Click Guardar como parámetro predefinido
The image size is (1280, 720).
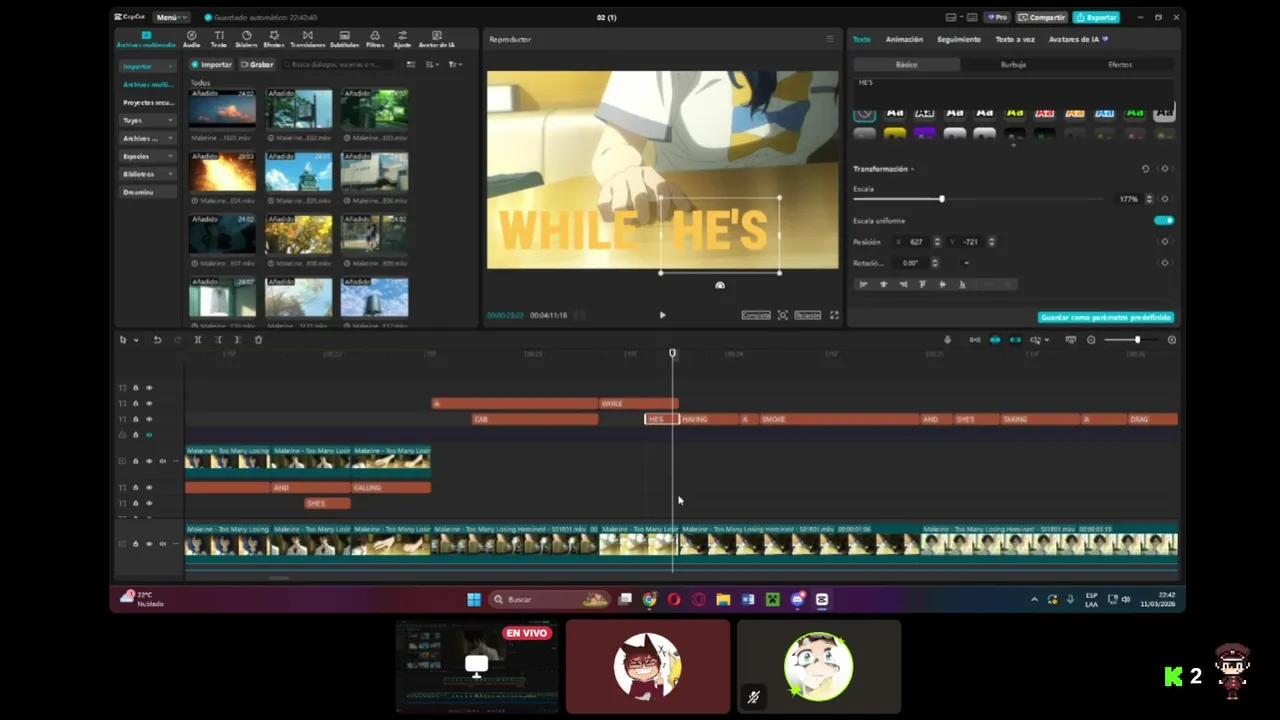(x=1106, y=317)
